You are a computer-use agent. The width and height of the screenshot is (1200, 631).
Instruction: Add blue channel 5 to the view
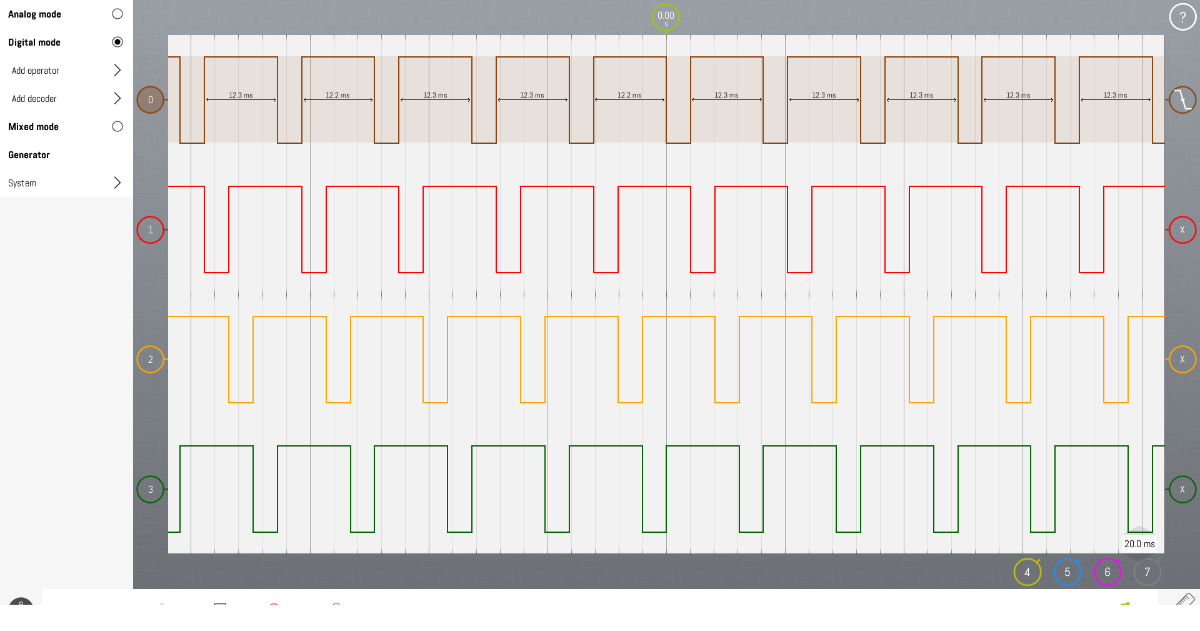point(1067,572)
